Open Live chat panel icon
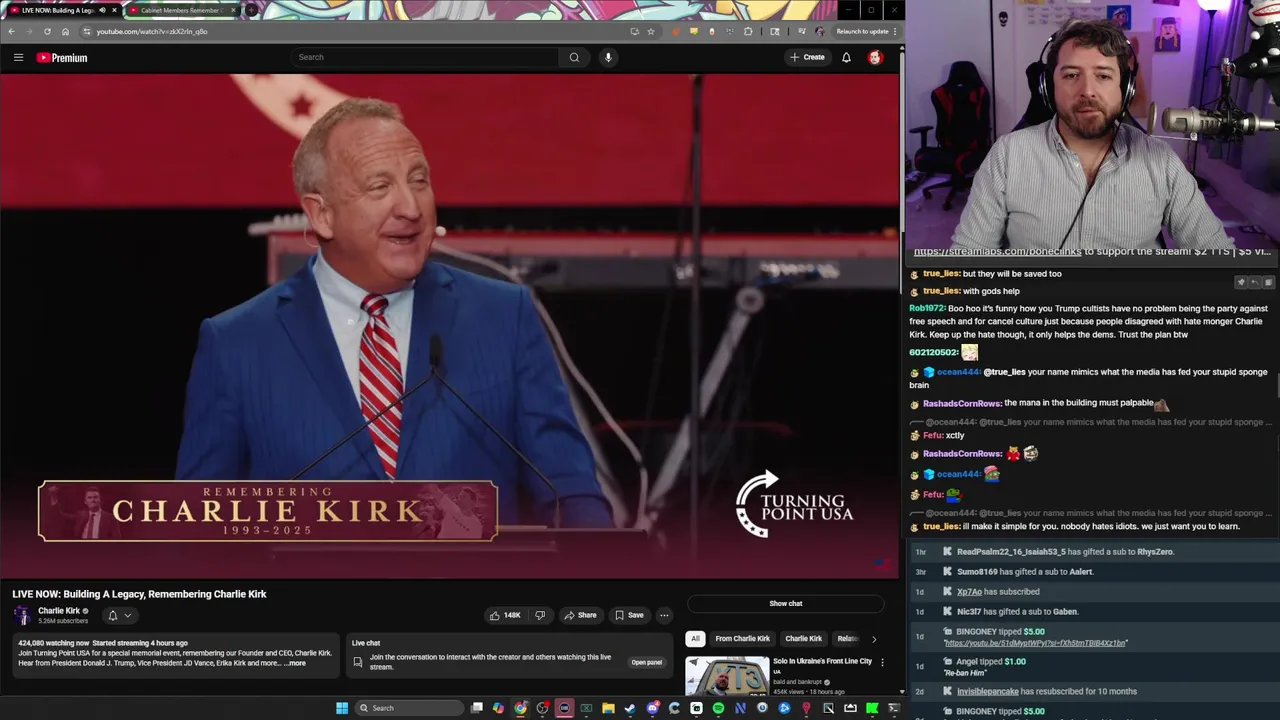Screen dimensions: 1280x720 pos(358,662)
